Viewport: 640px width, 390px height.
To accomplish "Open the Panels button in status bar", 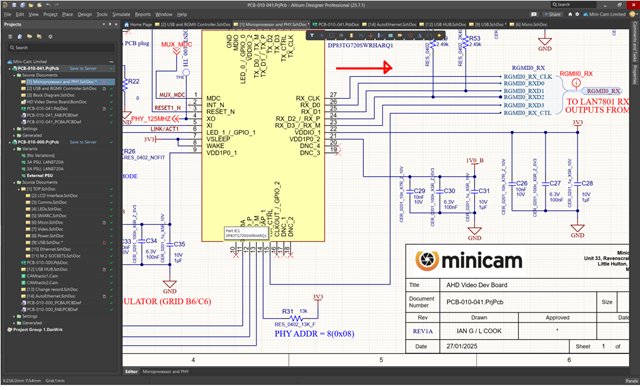I will (631, 381).
